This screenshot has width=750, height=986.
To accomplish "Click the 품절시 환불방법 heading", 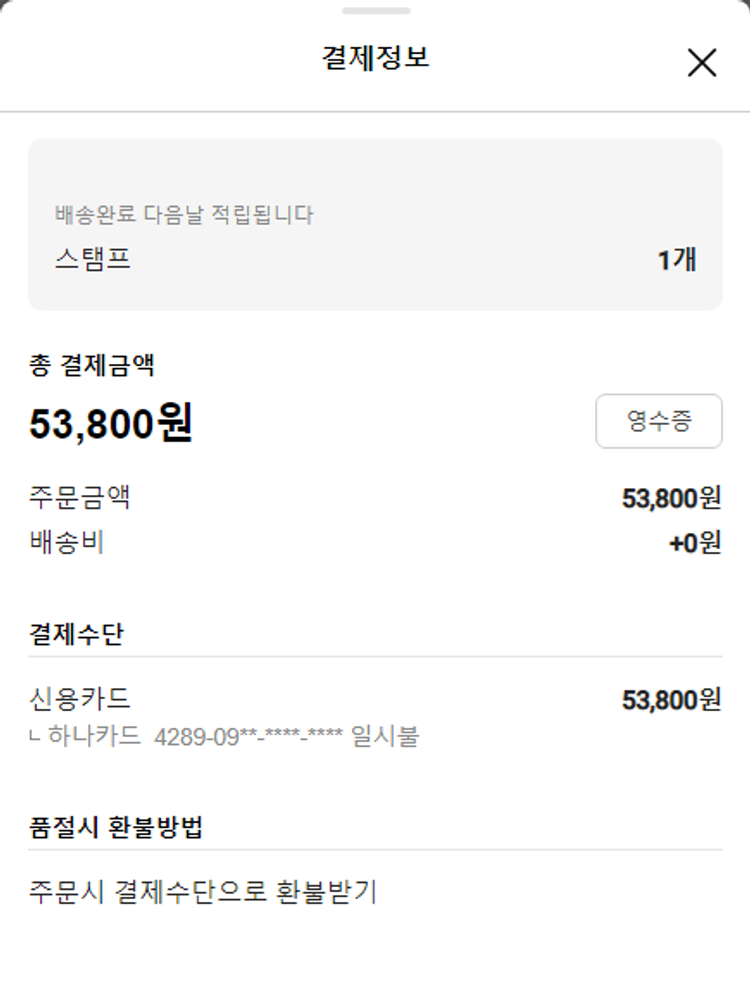I will (x=116, y=828).
